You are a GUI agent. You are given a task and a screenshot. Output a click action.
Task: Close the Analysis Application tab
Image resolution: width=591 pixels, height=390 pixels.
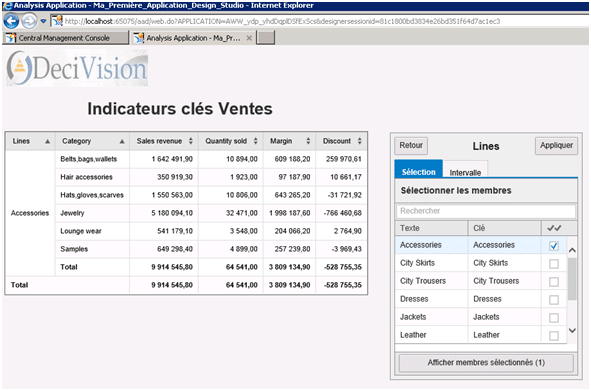click(x=249, y=38)
